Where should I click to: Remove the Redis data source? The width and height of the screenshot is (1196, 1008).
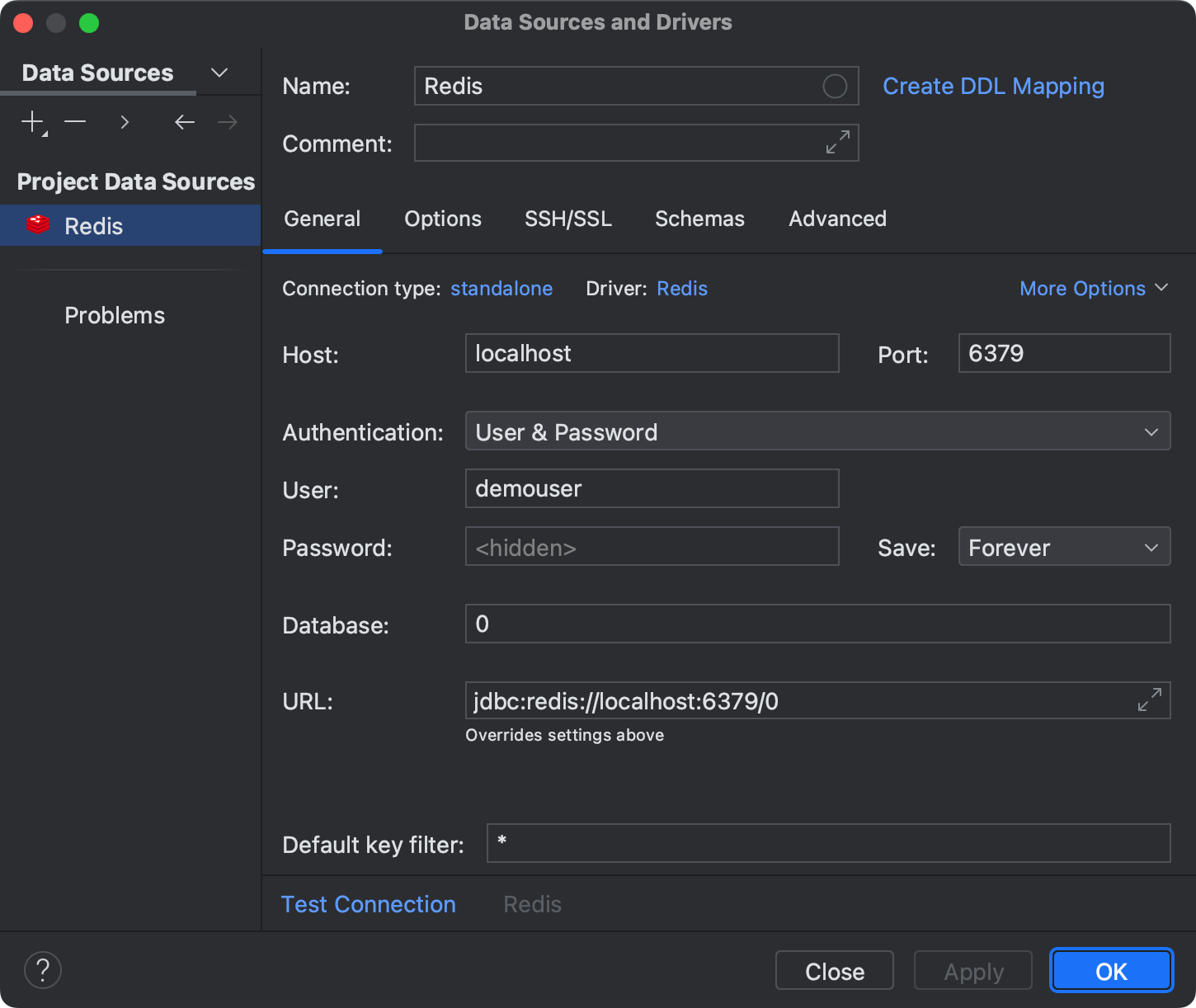[75, 121]
